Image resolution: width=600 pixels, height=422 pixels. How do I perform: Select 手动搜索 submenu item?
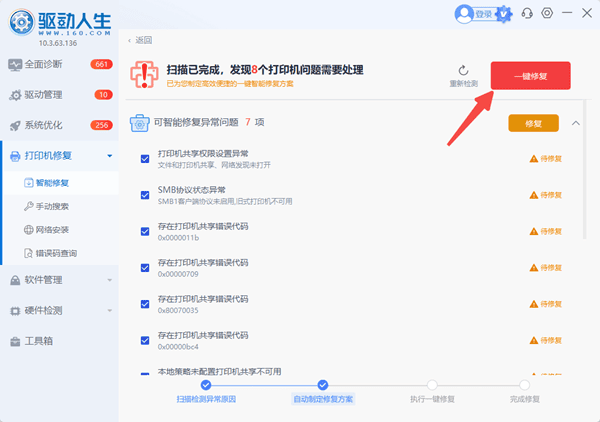61,207
